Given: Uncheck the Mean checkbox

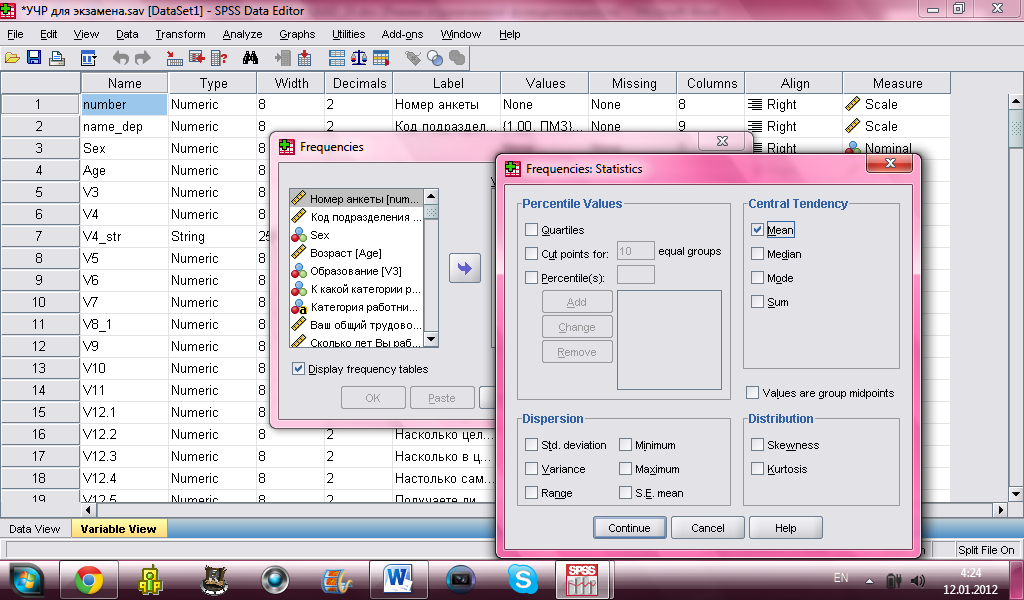Looking at the screenshot, I should pyautogui.click(x=758, y=230).
